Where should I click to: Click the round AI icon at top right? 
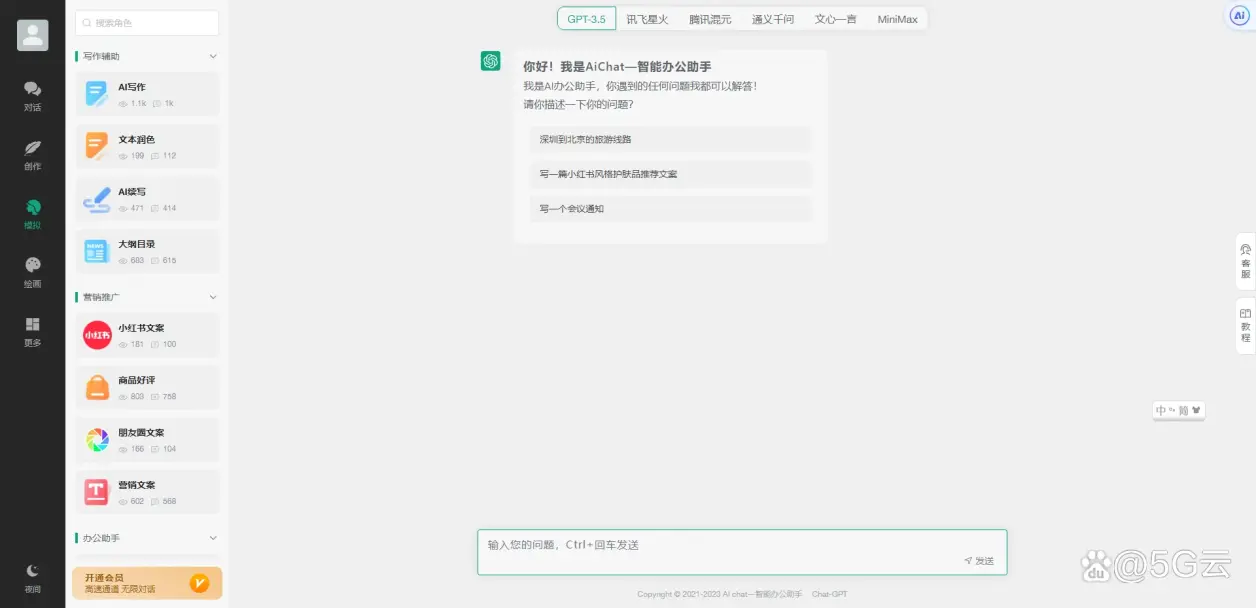[x=1239, y=15]
